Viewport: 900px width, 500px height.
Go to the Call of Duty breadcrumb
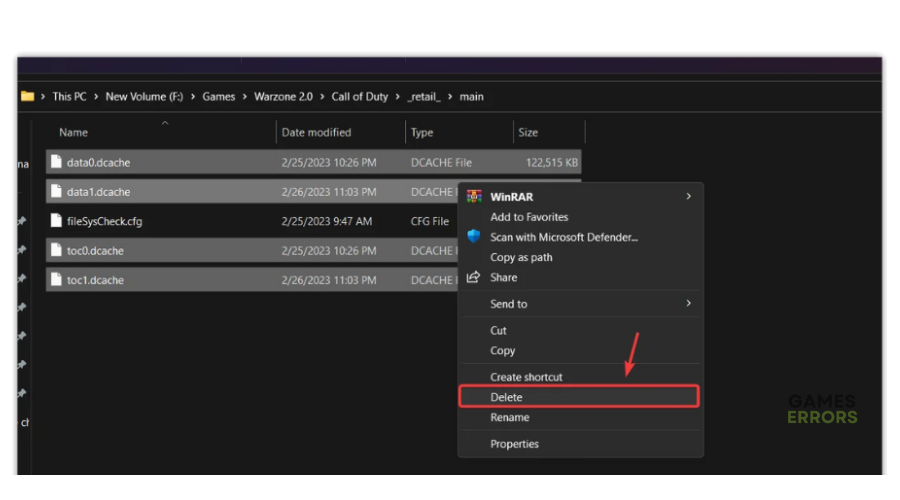pos(360,96)
